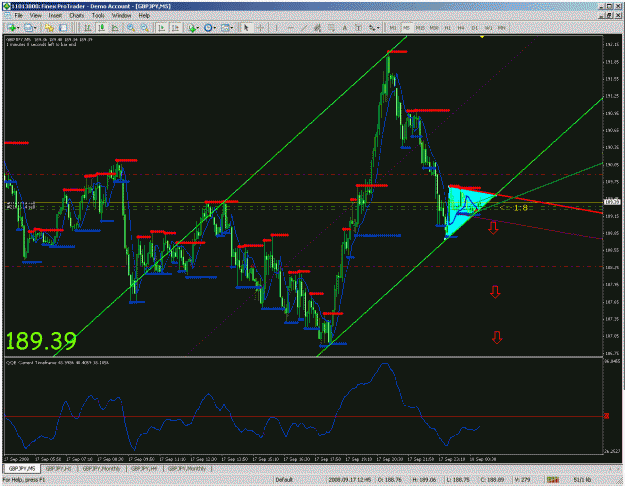625x486 pixels.
Task: Open the Insert menu
Action: click(x=55, y=16)
